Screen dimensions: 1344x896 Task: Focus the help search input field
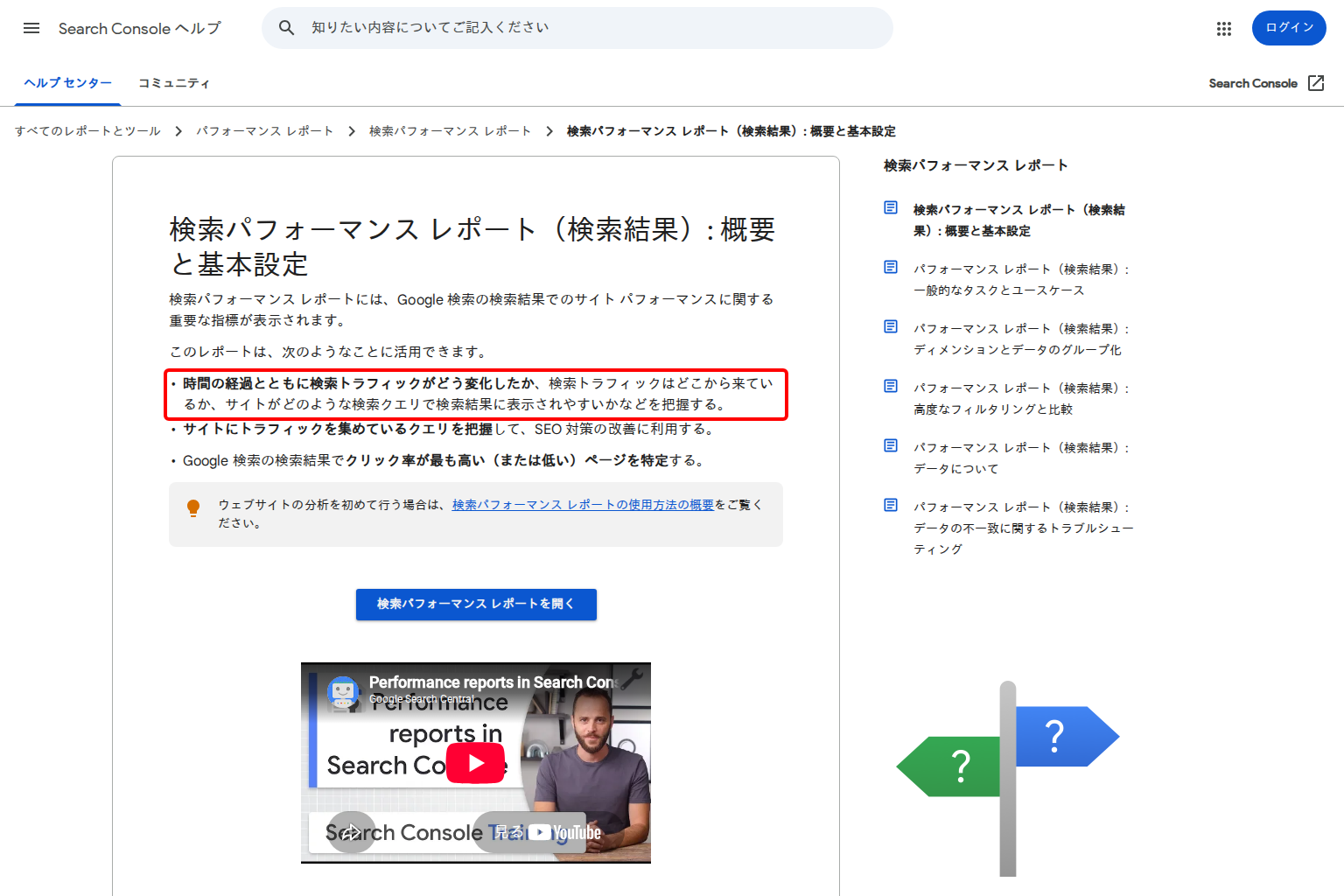(x=577, y=28)
